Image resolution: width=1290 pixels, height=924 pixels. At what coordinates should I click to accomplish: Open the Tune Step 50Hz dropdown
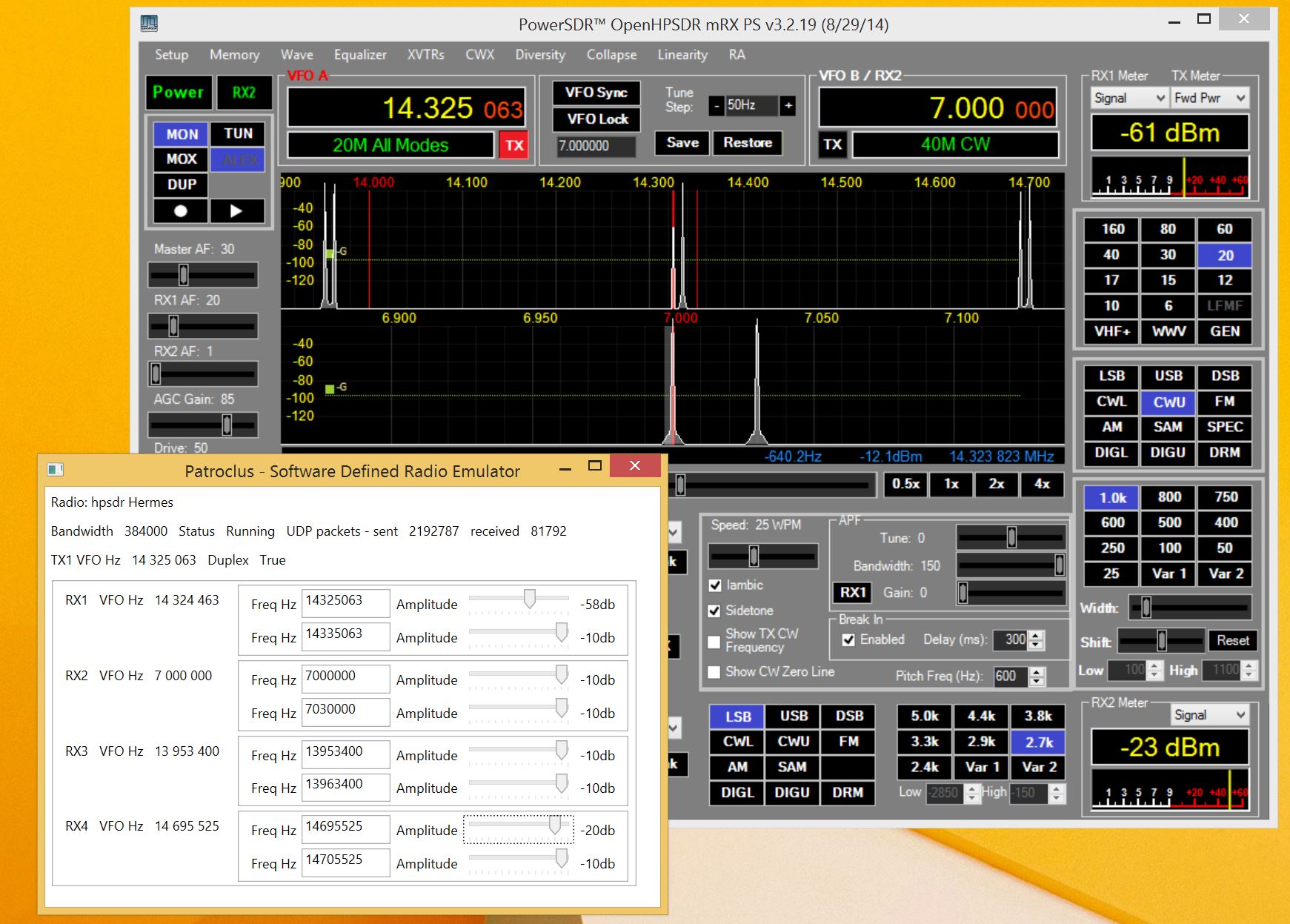coord(751,106)
